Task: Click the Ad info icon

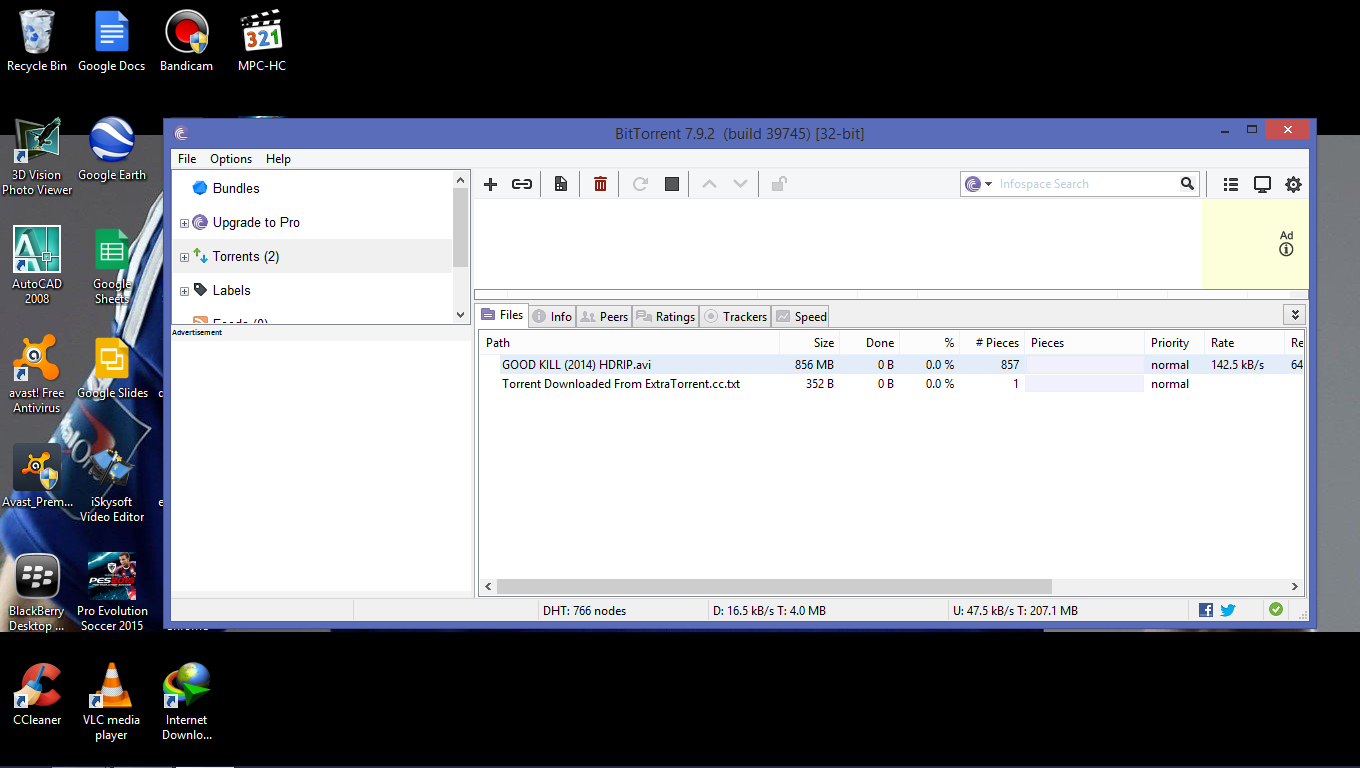Action: tap(1287, 250)
